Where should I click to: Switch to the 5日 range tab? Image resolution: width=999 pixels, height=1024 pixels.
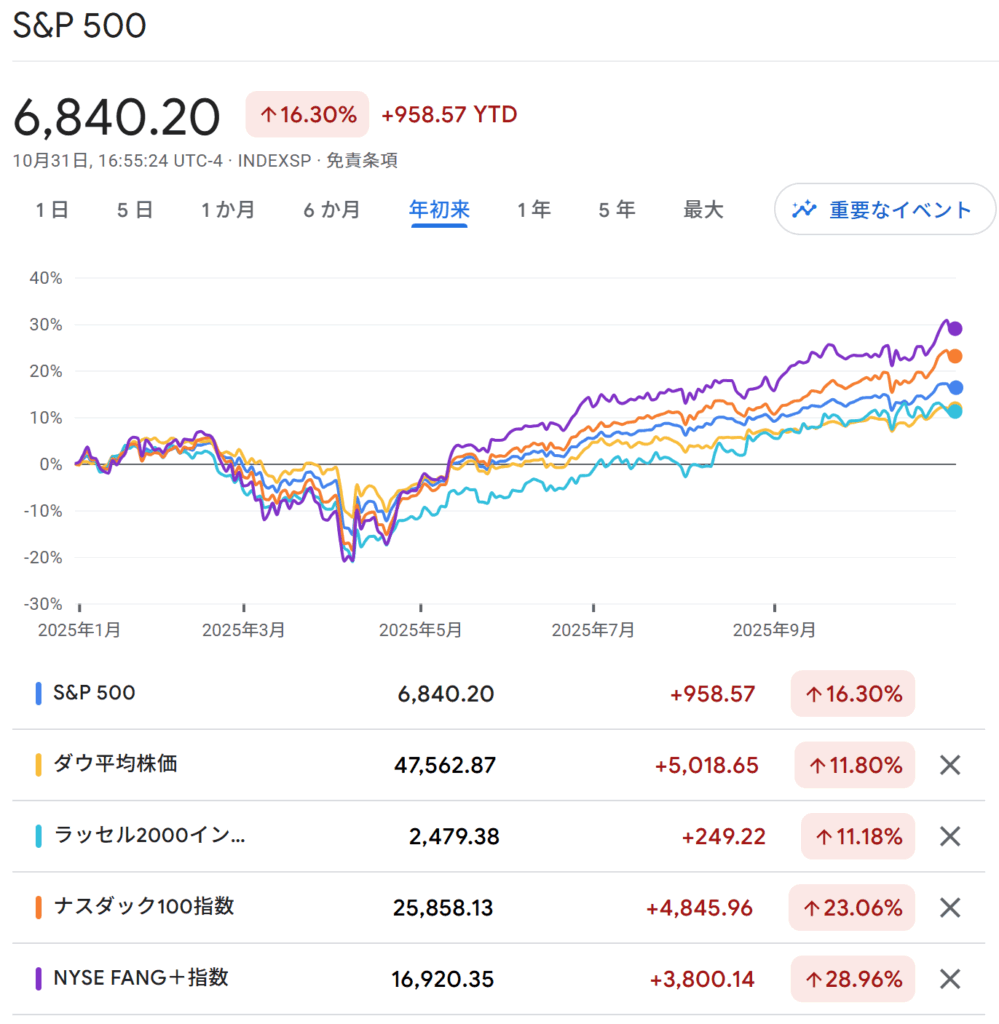tap(135, 210)
